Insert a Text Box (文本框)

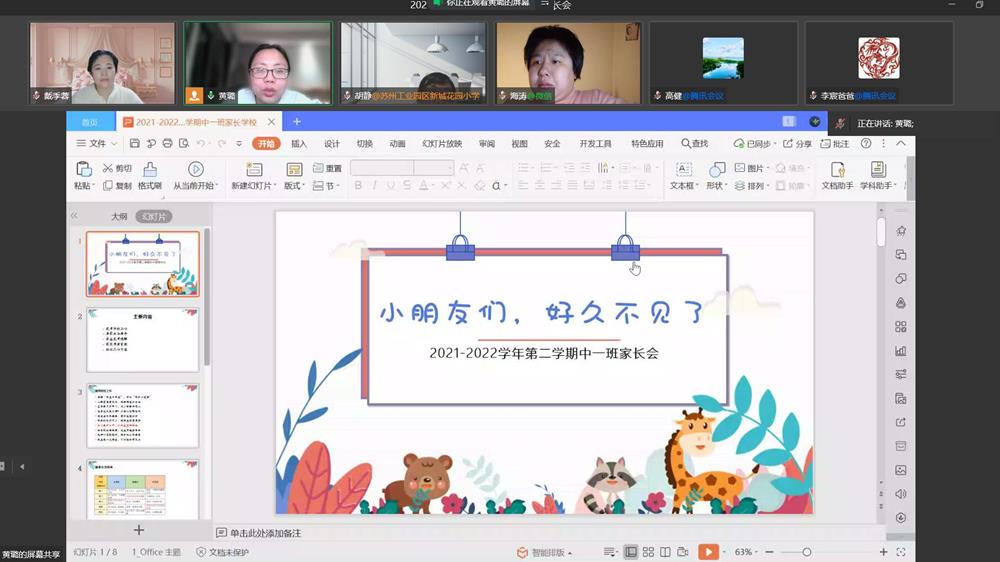[x=684, y=175]
